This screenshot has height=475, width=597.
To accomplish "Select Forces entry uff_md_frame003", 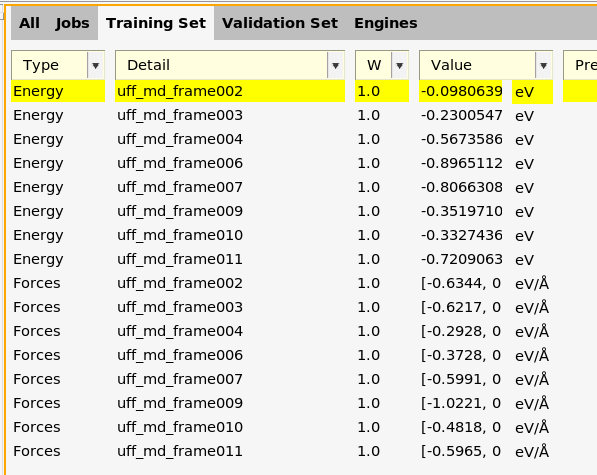I will [180, 307].
